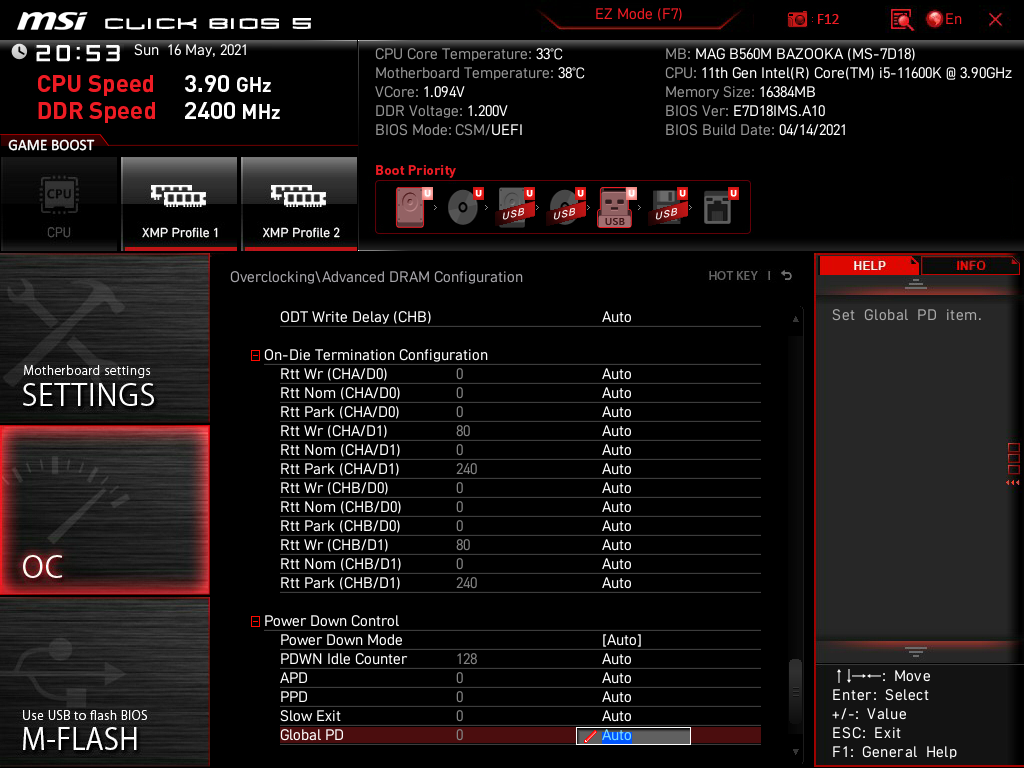Click the HOT KEY label
The image size is (1024, 768).
coord(733,276)
